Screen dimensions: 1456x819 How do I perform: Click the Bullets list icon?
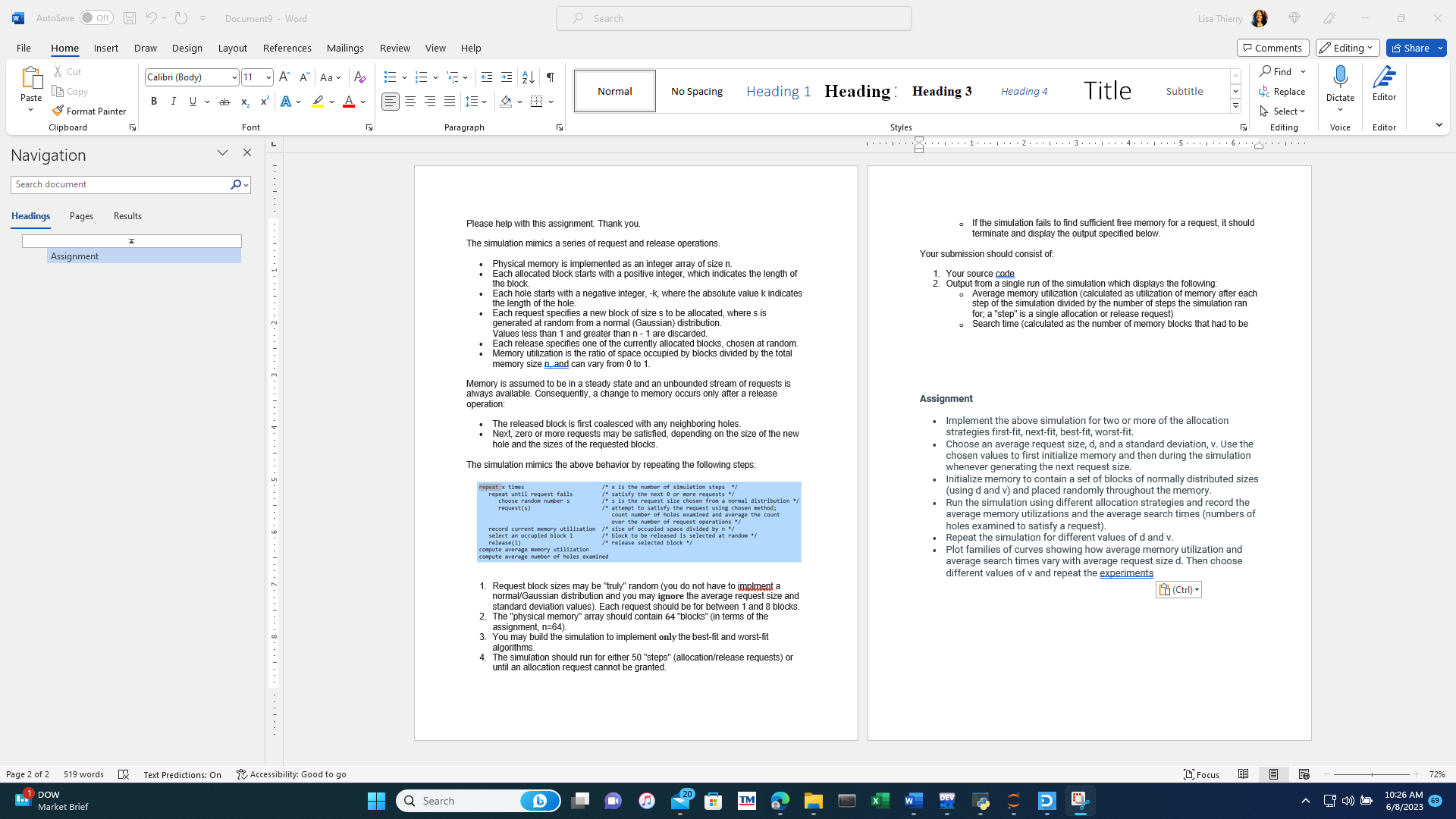(391, 77)
